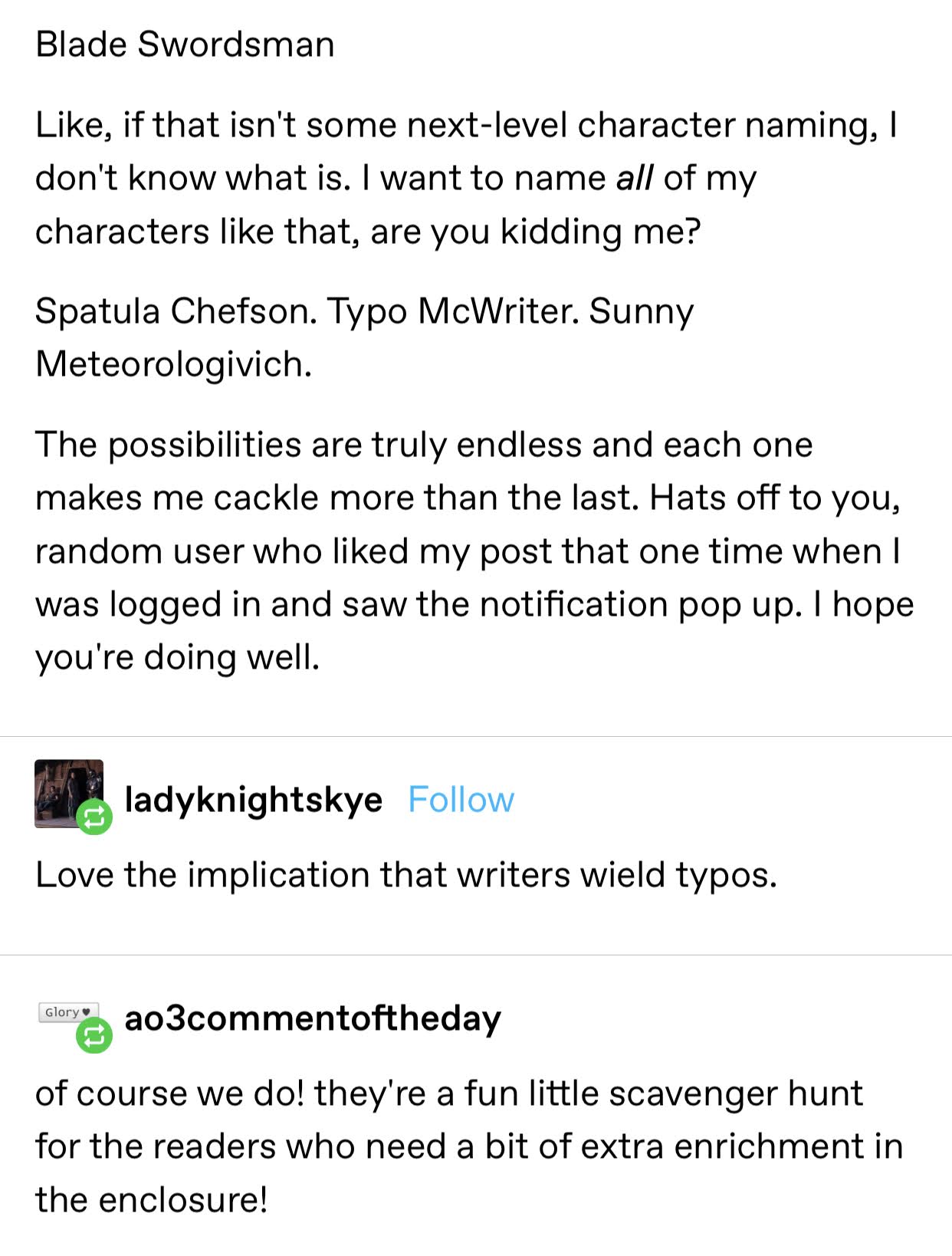Screen dimensions: 952x1256
Task: Click the green reblog icon on ladyknightskye's avatar
Action: [x=94, y=817]
